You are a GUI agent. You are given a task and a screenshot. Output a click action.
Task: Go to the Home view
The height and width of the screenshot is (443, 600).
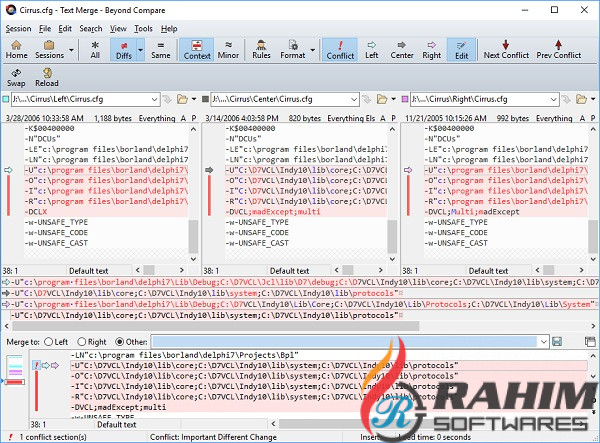point(16,50)
